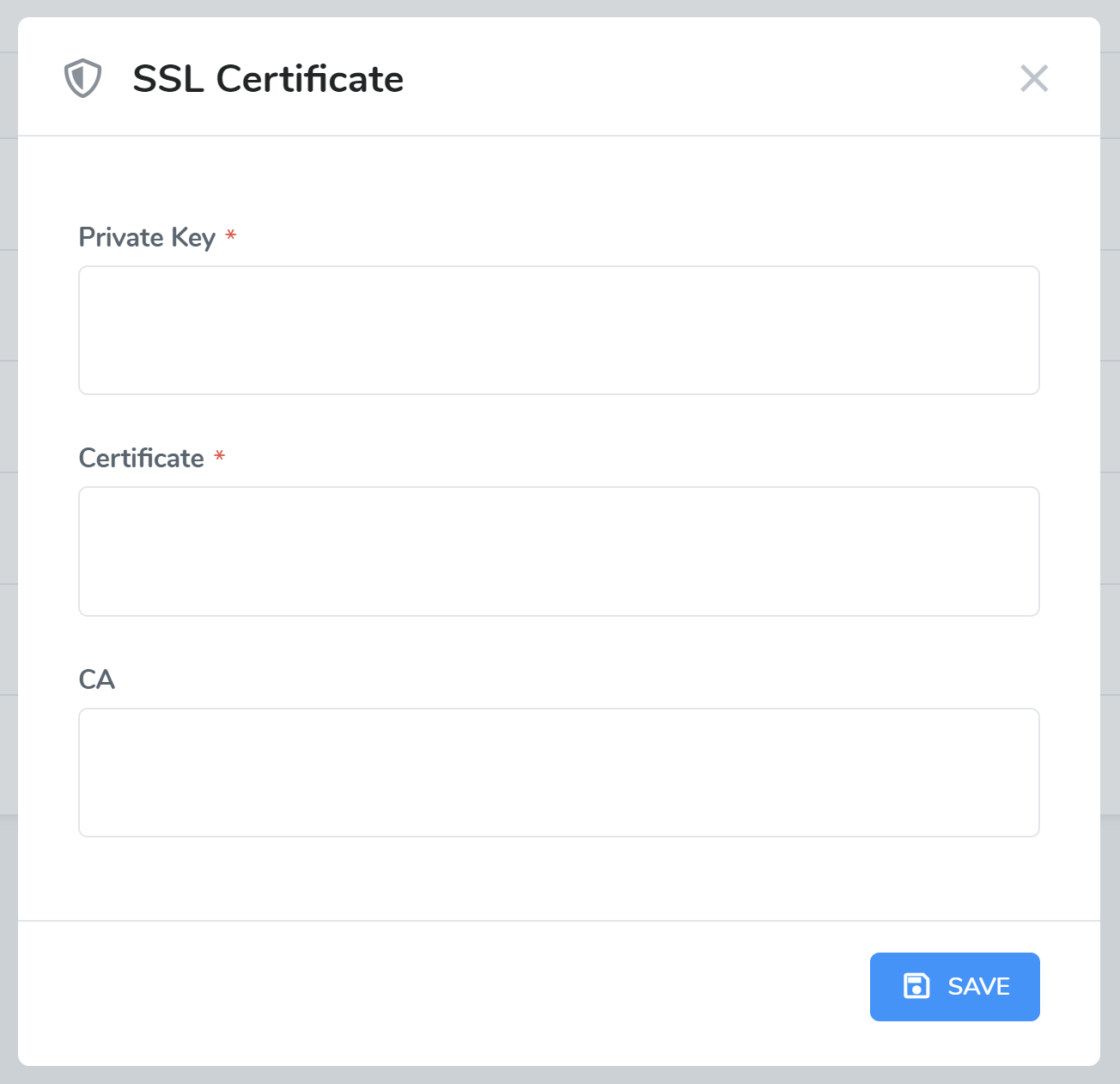The image size is (1120, 1084).
Task: Focus the Private Key text area
Action: click(x=558, y=331)
